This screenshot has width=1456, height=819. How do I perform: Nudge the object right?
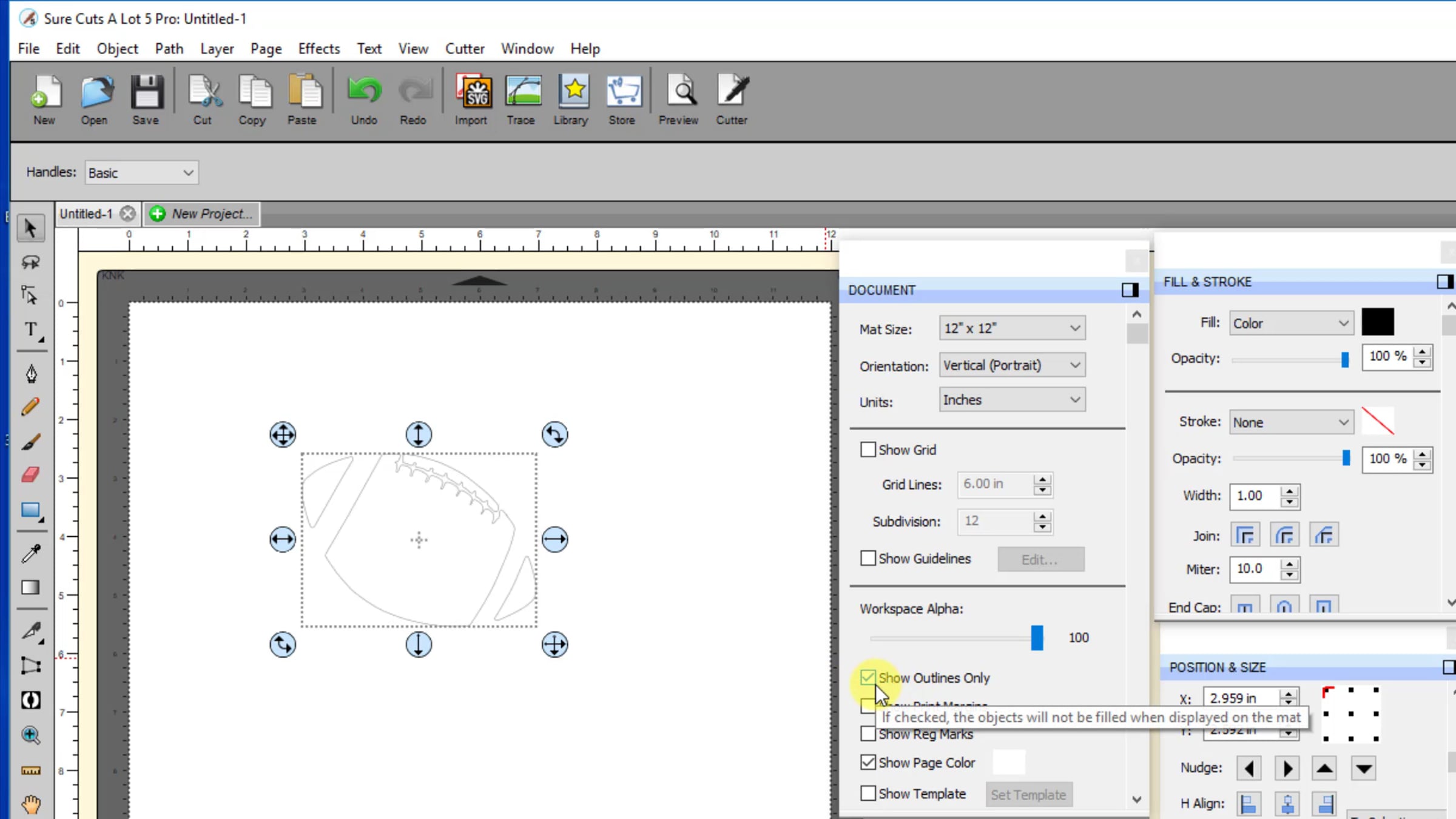(x=1287, y=769)
